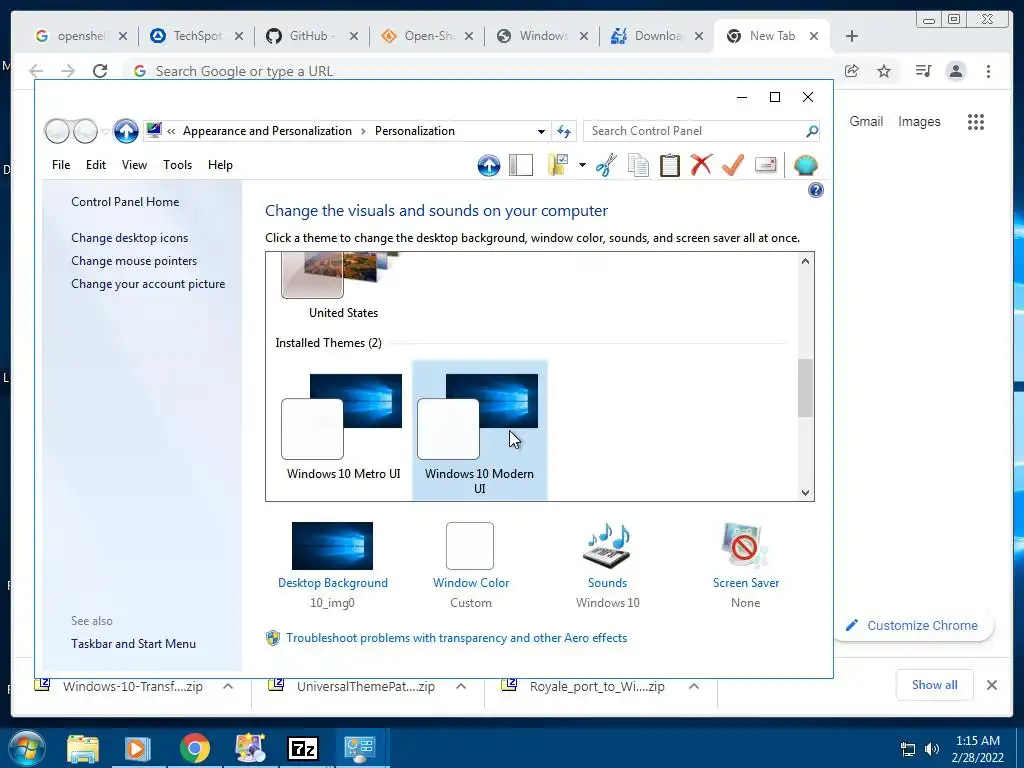Click Show all downloads button
Image resolution: width=1024 pixels, height=768 pixels.
pos(935,685)
